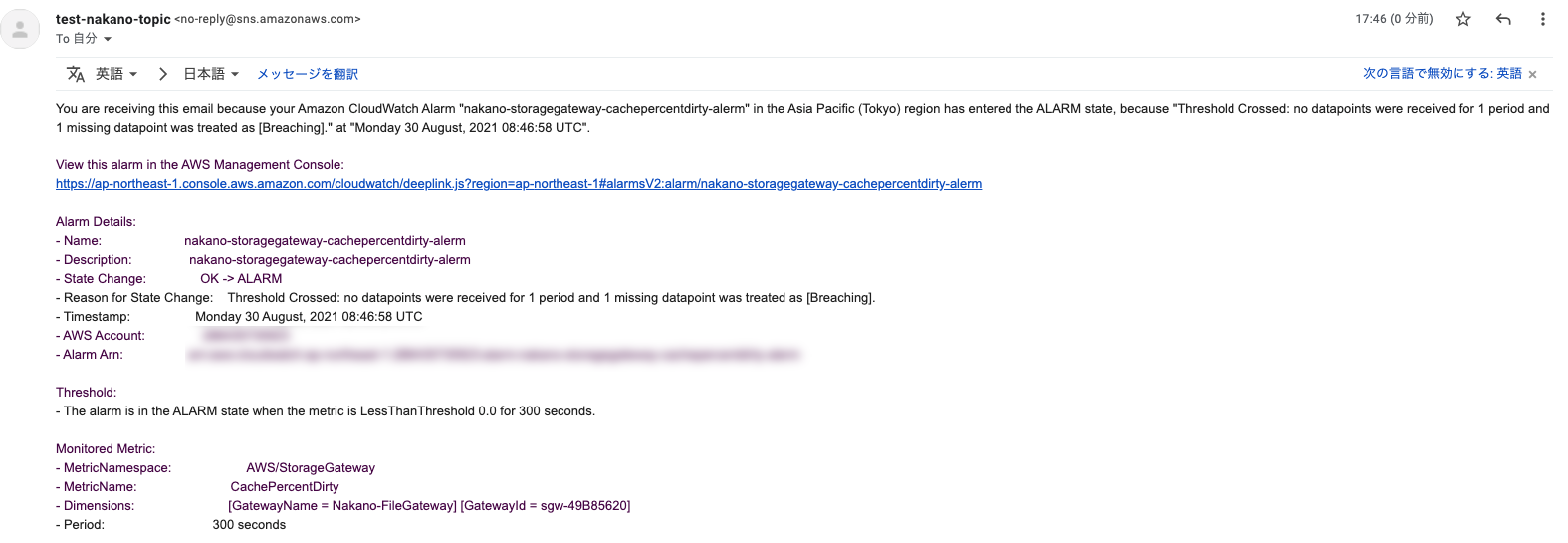1568x543 pixels.
Task: Click 次の言語で無効にする: 英語 link
Action: coord(1442,74)
